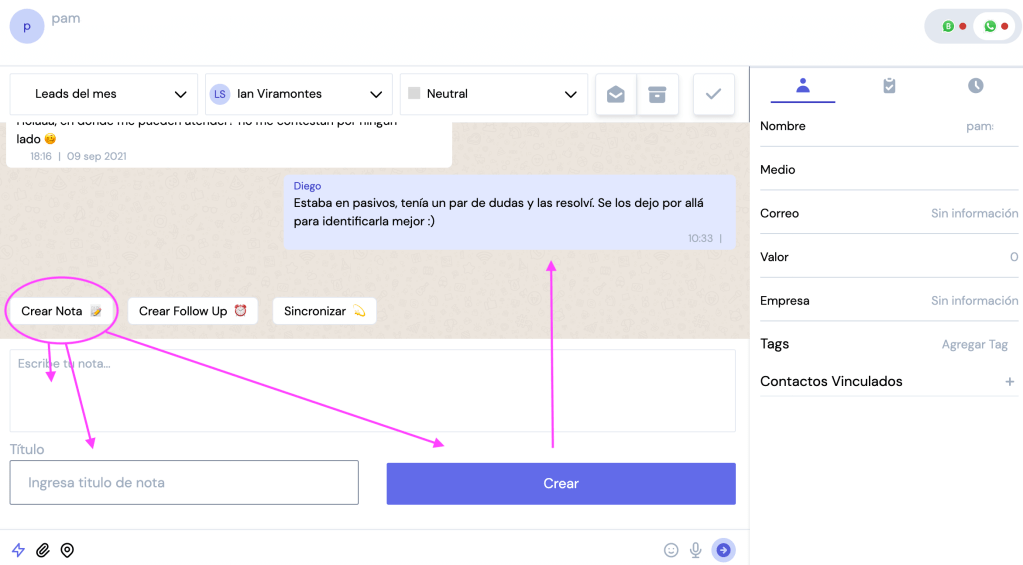
Task: Click the archive box icon
Action: (x=657, y=95)
